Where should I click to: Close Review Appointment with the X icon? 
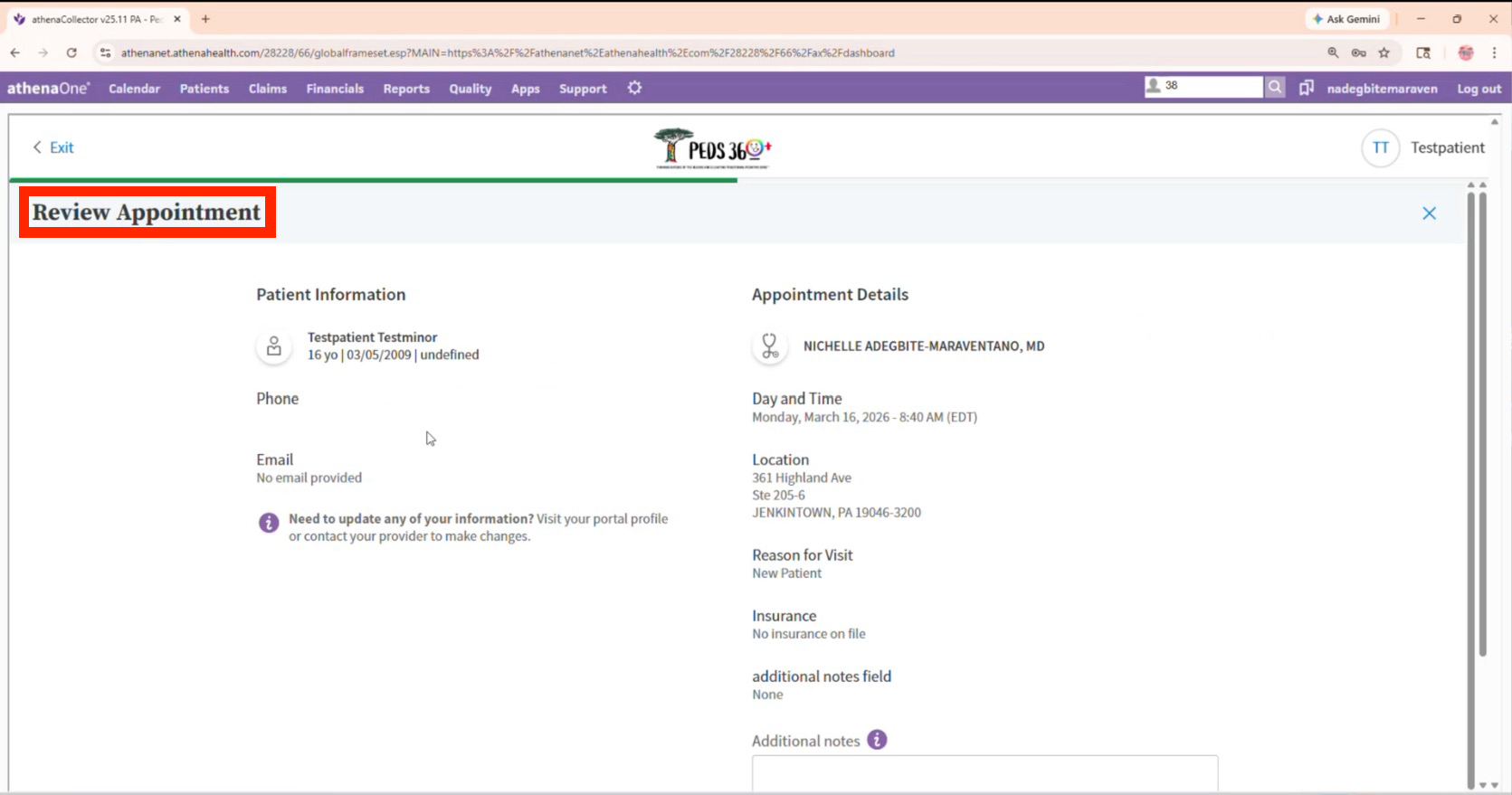[1430, 213]
